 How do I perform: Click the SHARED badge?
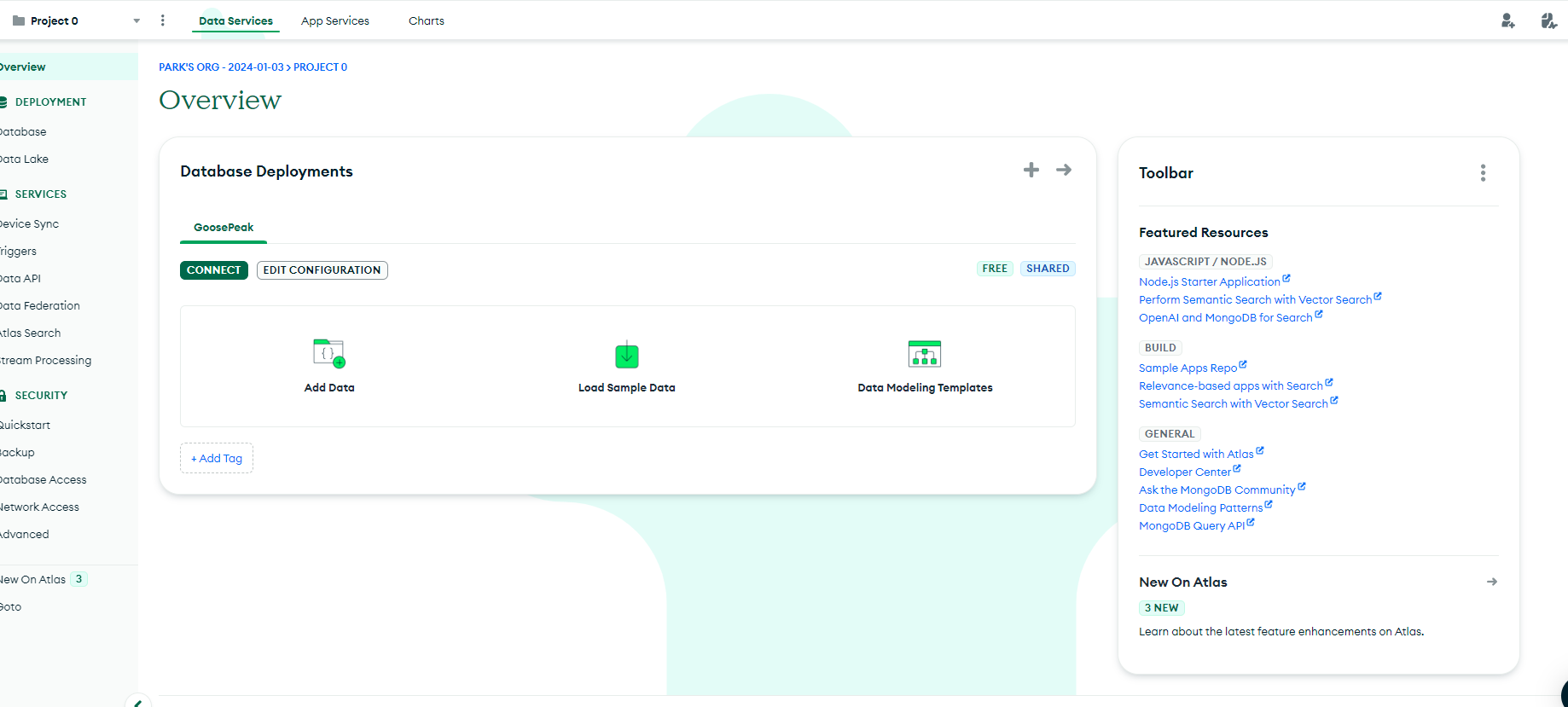point(1048,268)
